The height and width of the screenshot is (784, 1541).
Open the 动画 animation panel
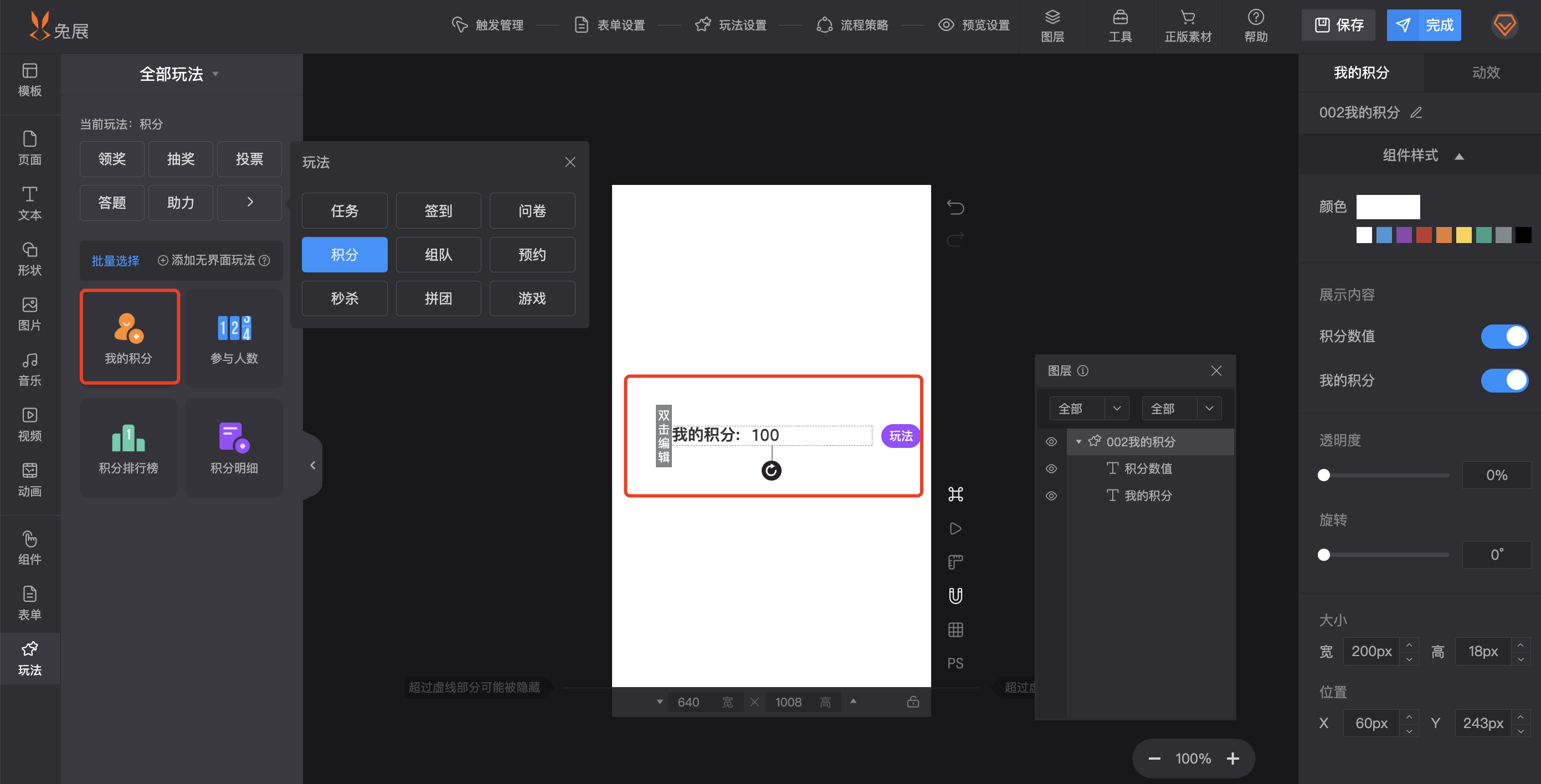[x=29, y=479]
